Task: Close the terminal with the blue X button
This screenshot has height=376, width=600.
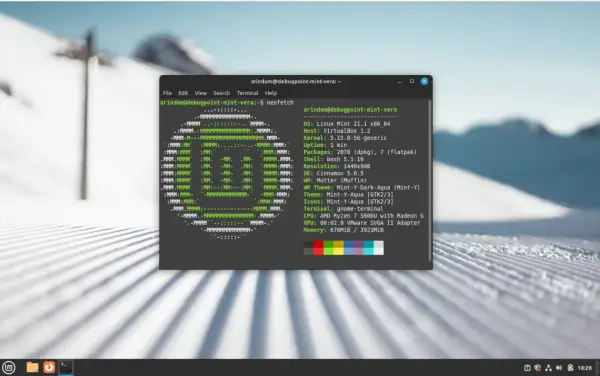Action: 424,81
